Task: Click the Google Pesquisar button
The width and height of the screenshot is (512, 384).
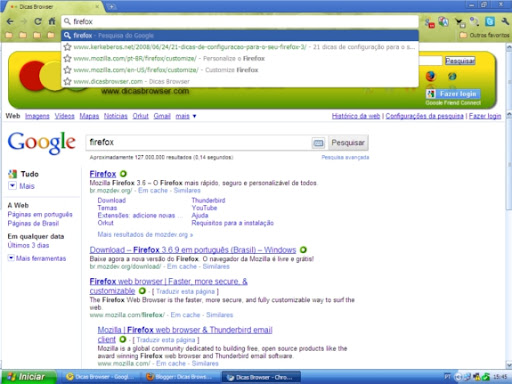Action: click(x=348, y=143)
